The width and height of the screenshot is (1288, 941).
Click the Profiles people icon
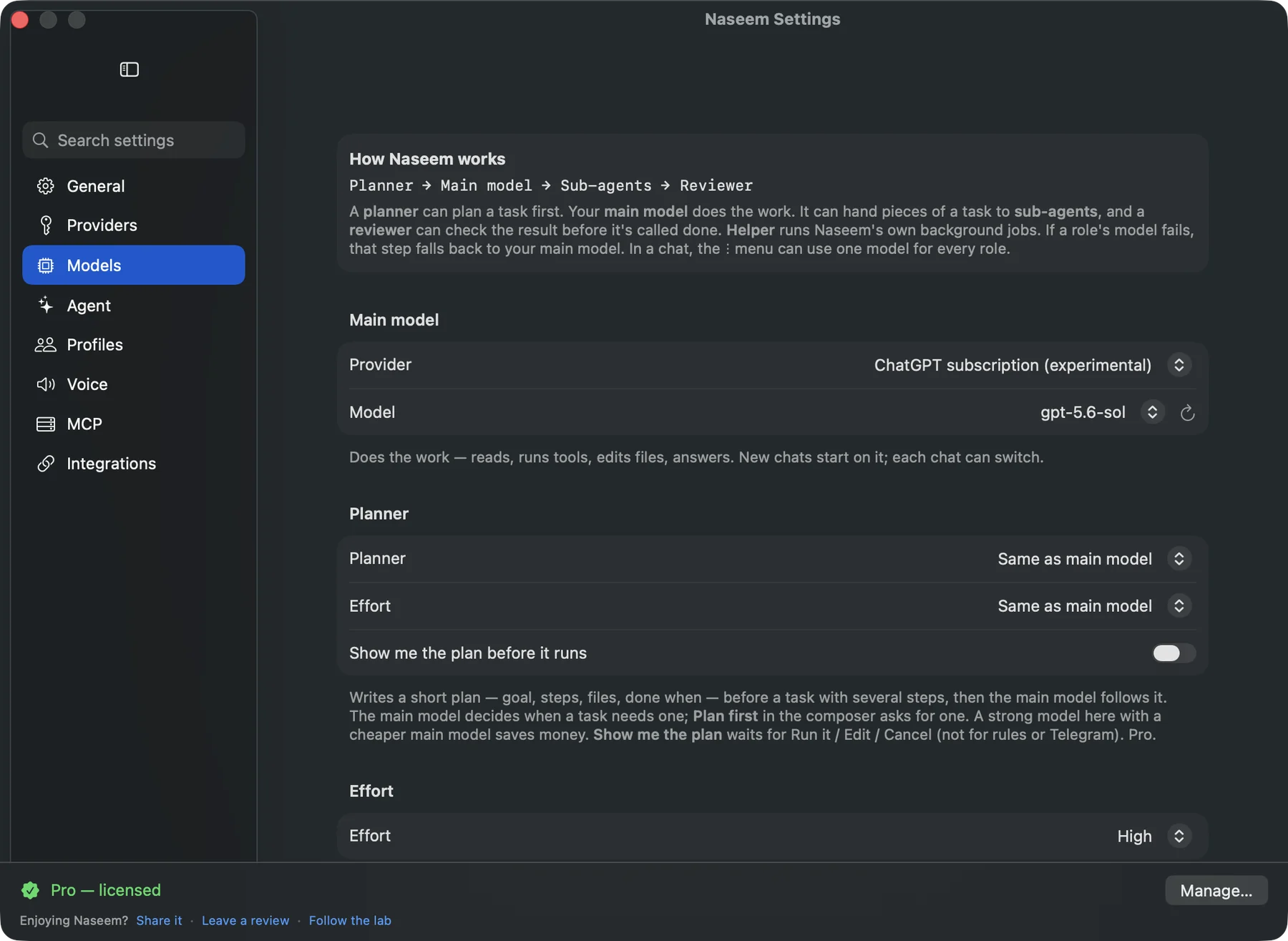(x=46, y=345)
